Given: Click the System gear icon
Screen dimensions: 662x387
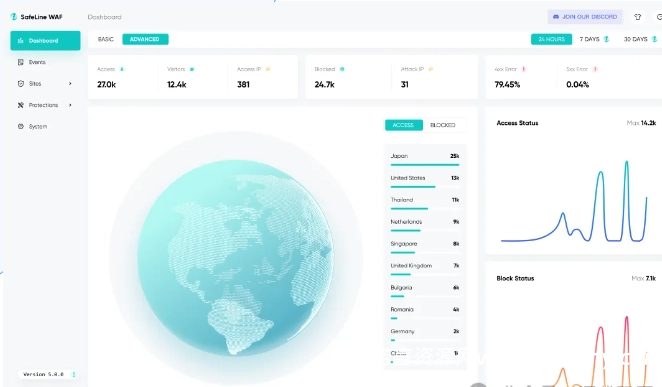Looking at the screenshot, I should (x=21, y=126).
